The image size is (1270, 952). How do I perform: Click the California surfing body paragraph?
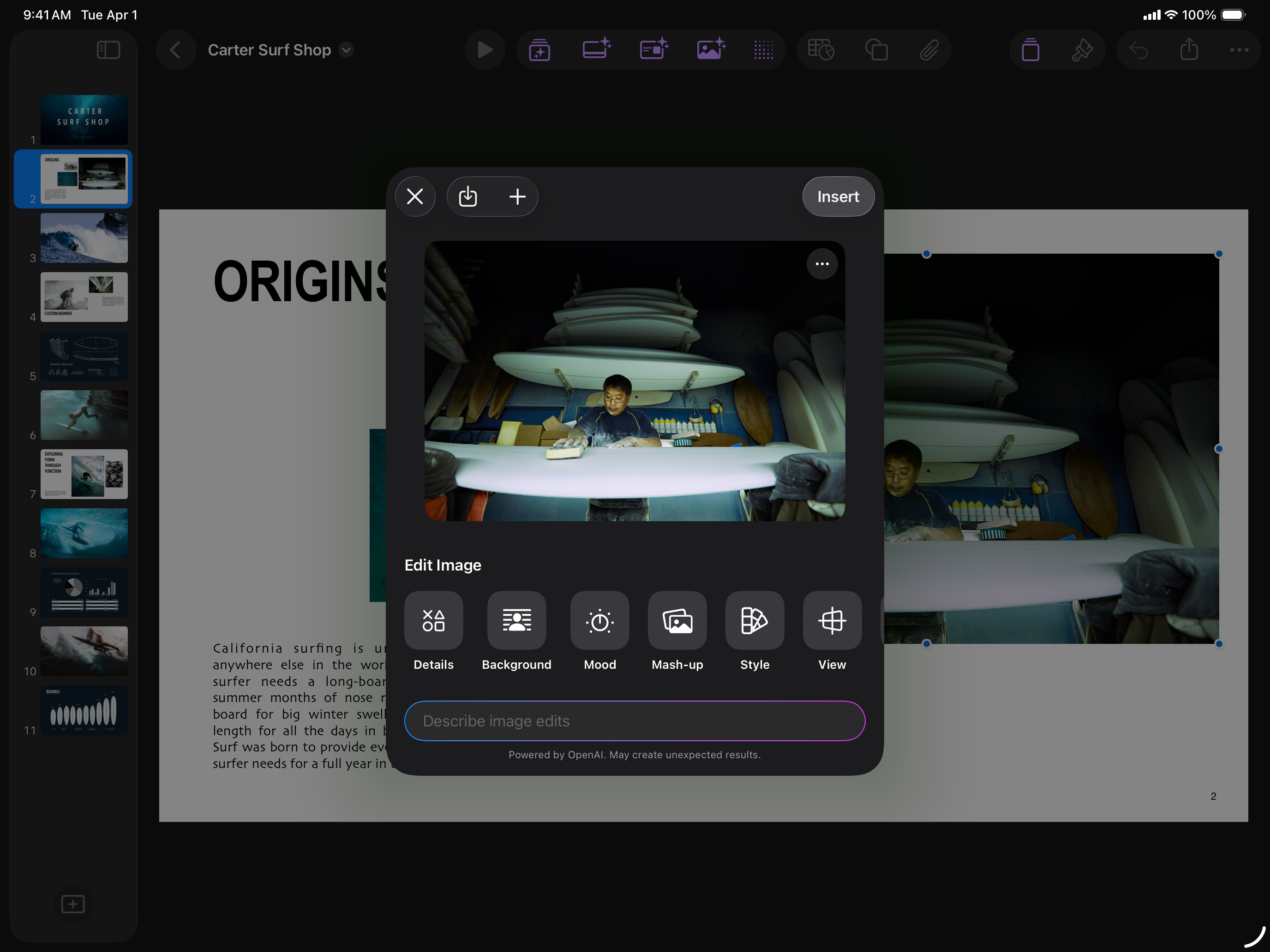(299, 705)
